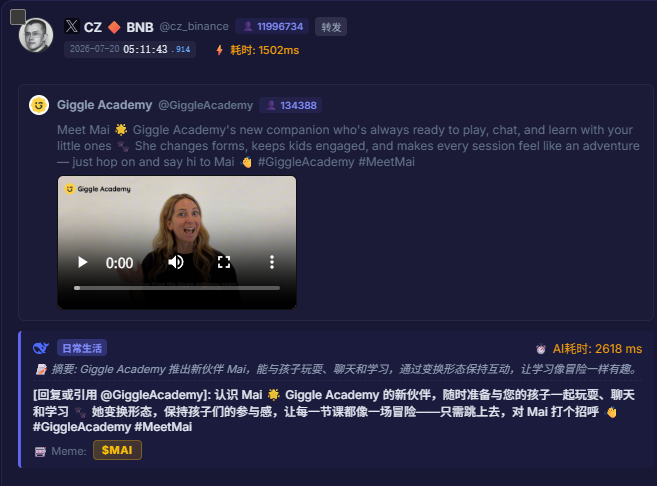Open the CZ BNB display name
The height and width of the screenshot is (486, 657).
pyautogui.click(x=119, y=27)
